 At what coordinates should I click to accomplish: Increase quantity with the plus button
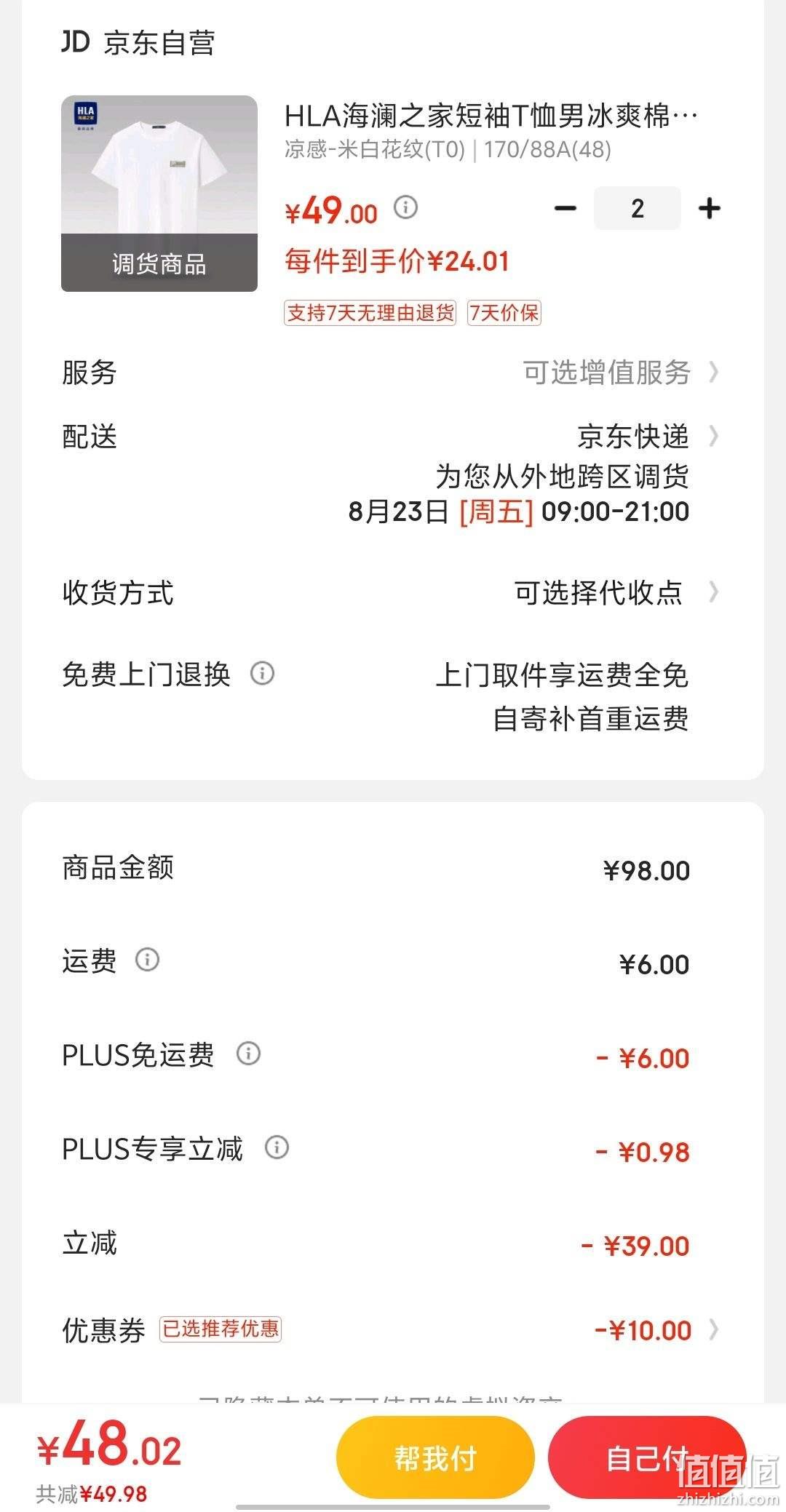(709, 209)
